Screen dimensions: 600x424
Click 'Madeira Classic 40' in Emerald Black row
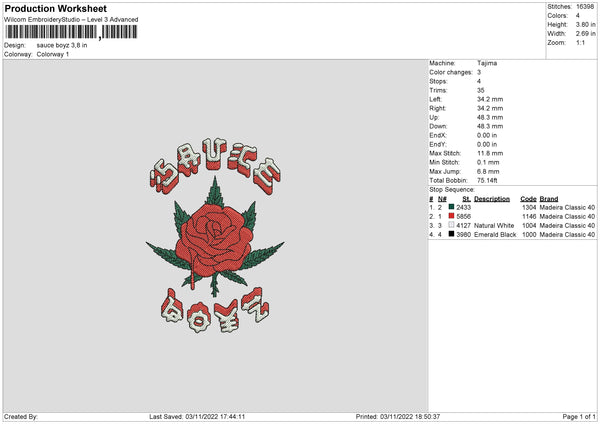(x=567, y=235)
